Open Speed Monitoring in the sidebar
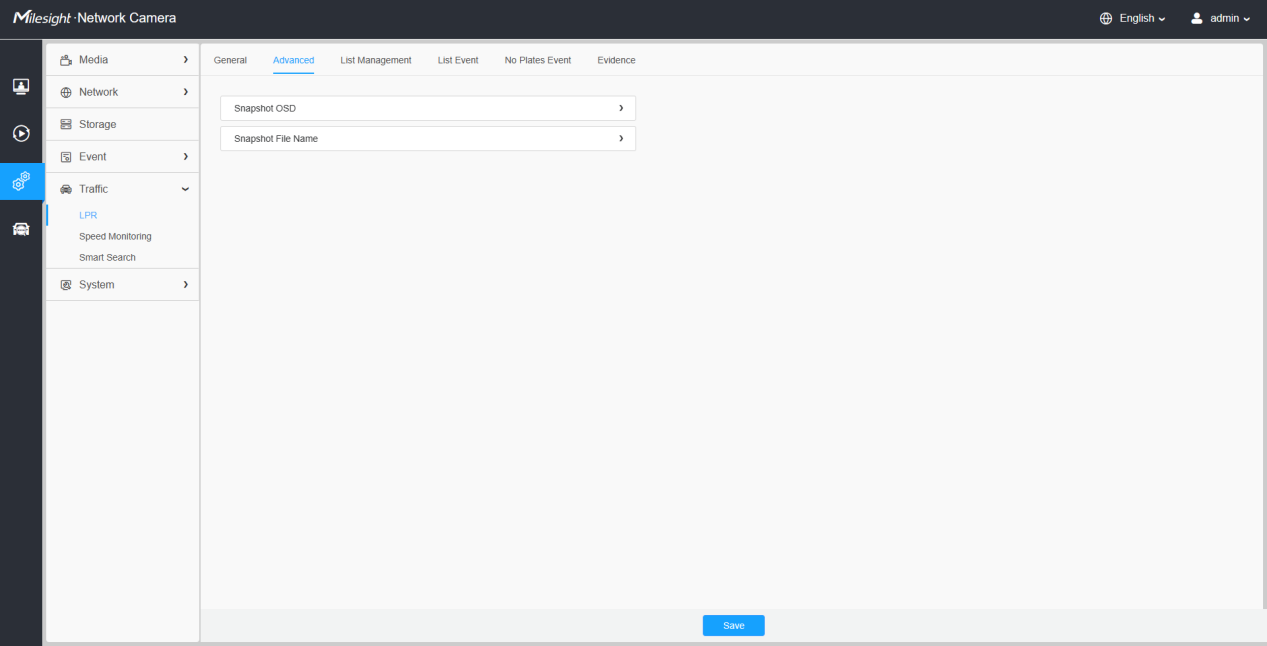Viewport: 1267px width, 646px height. [x=115, y=236]
